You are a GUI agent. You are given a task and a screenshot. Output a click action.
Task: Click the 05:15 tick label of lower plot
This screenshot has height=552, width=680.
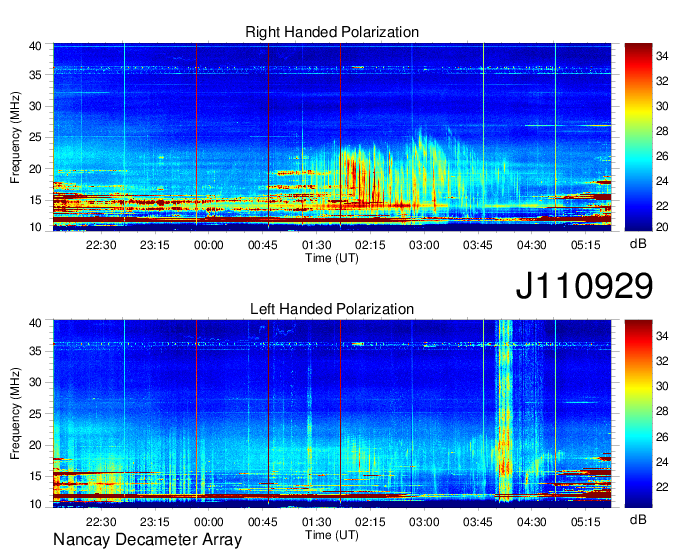click(x=585, y=522)
